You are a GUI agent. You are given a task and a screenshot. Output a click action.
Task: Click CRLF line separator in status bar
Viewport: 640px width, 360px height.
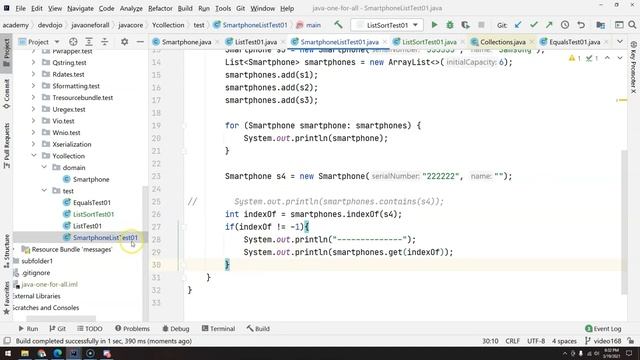pos(512,341)
